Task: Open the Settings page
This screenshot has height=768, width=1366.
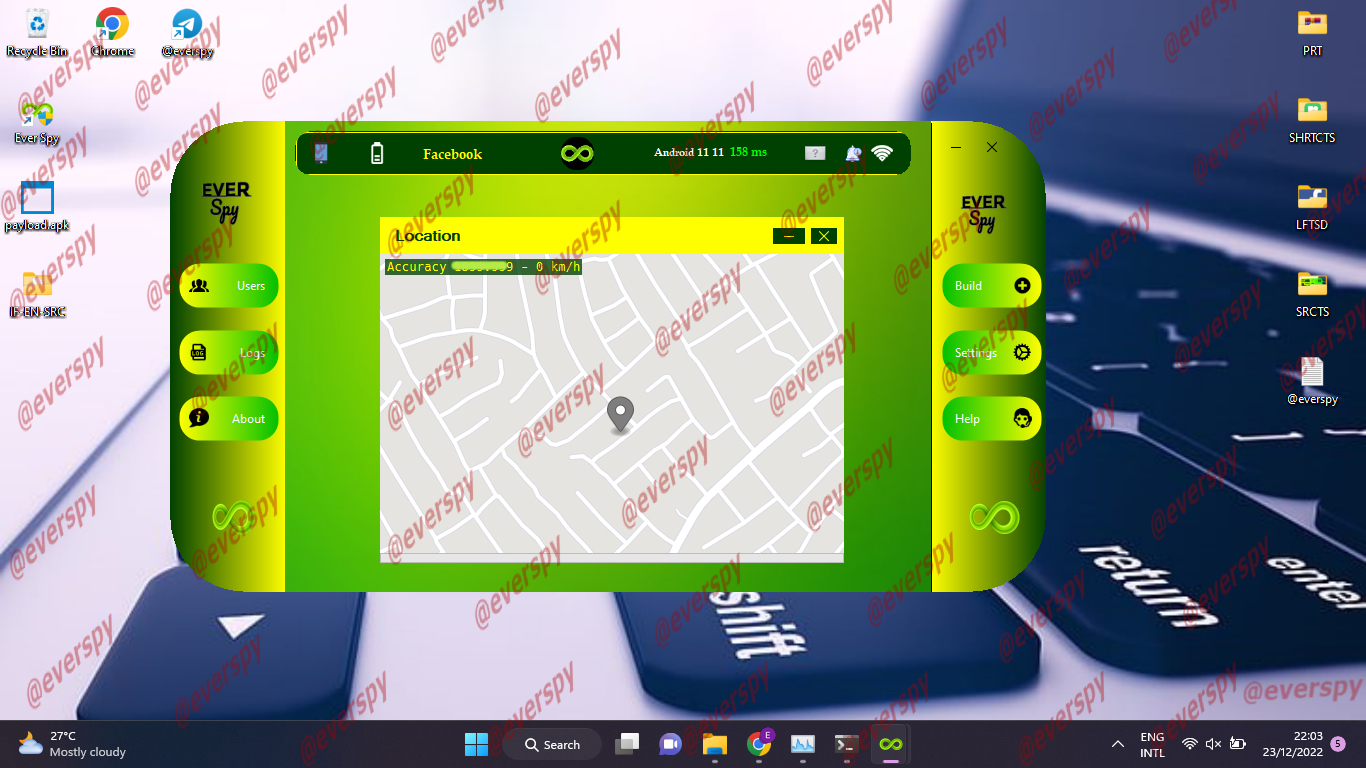Action: point(992,353)
